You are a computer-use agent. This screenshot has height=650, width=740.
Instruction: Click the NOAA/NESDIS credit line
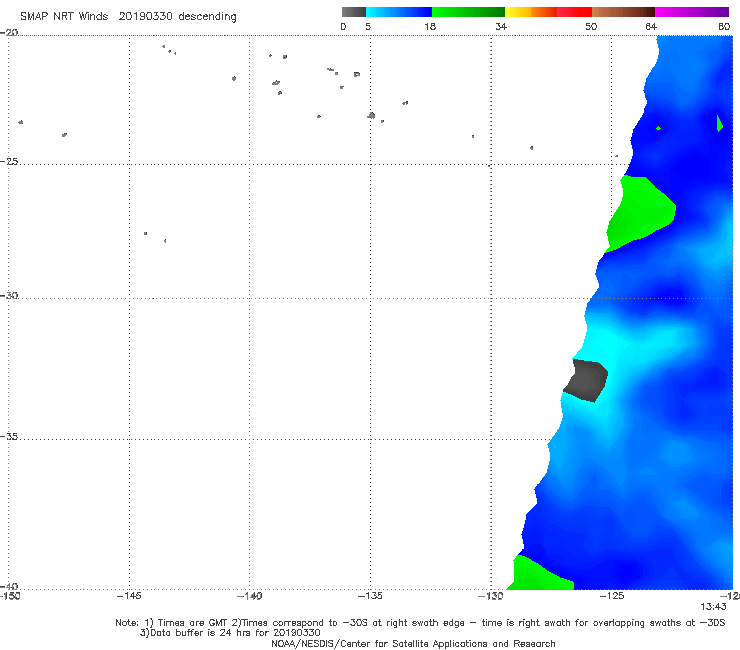[413, 644]
